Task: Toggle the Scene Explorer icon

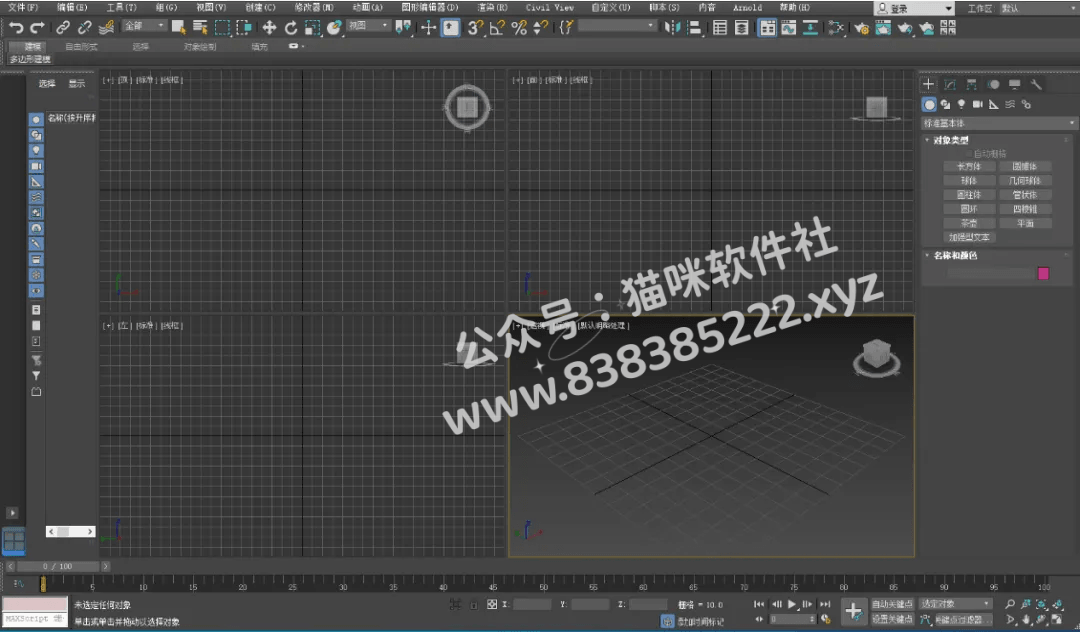Action: click(720, 28)
